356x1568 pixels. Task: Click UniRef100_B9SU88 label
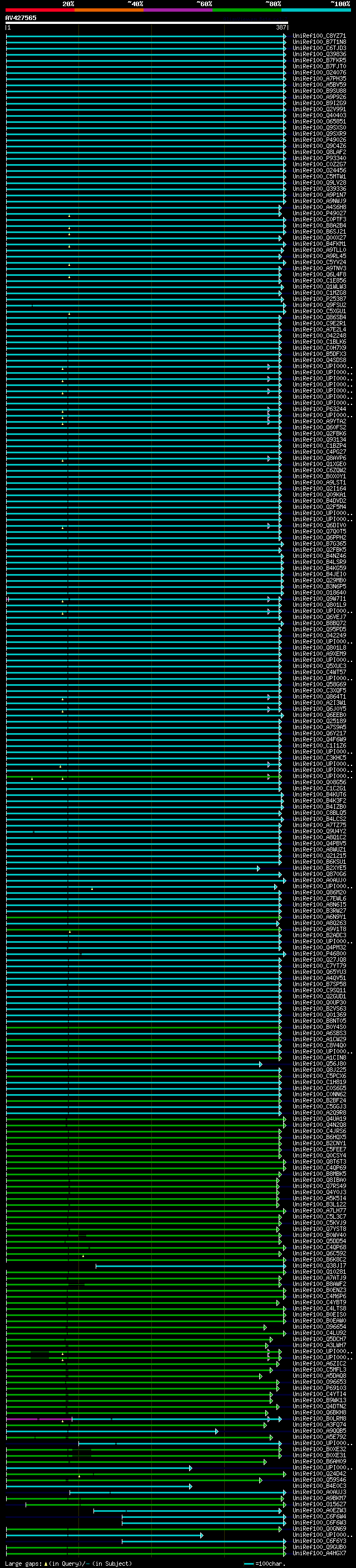click(x=319, y=91)
